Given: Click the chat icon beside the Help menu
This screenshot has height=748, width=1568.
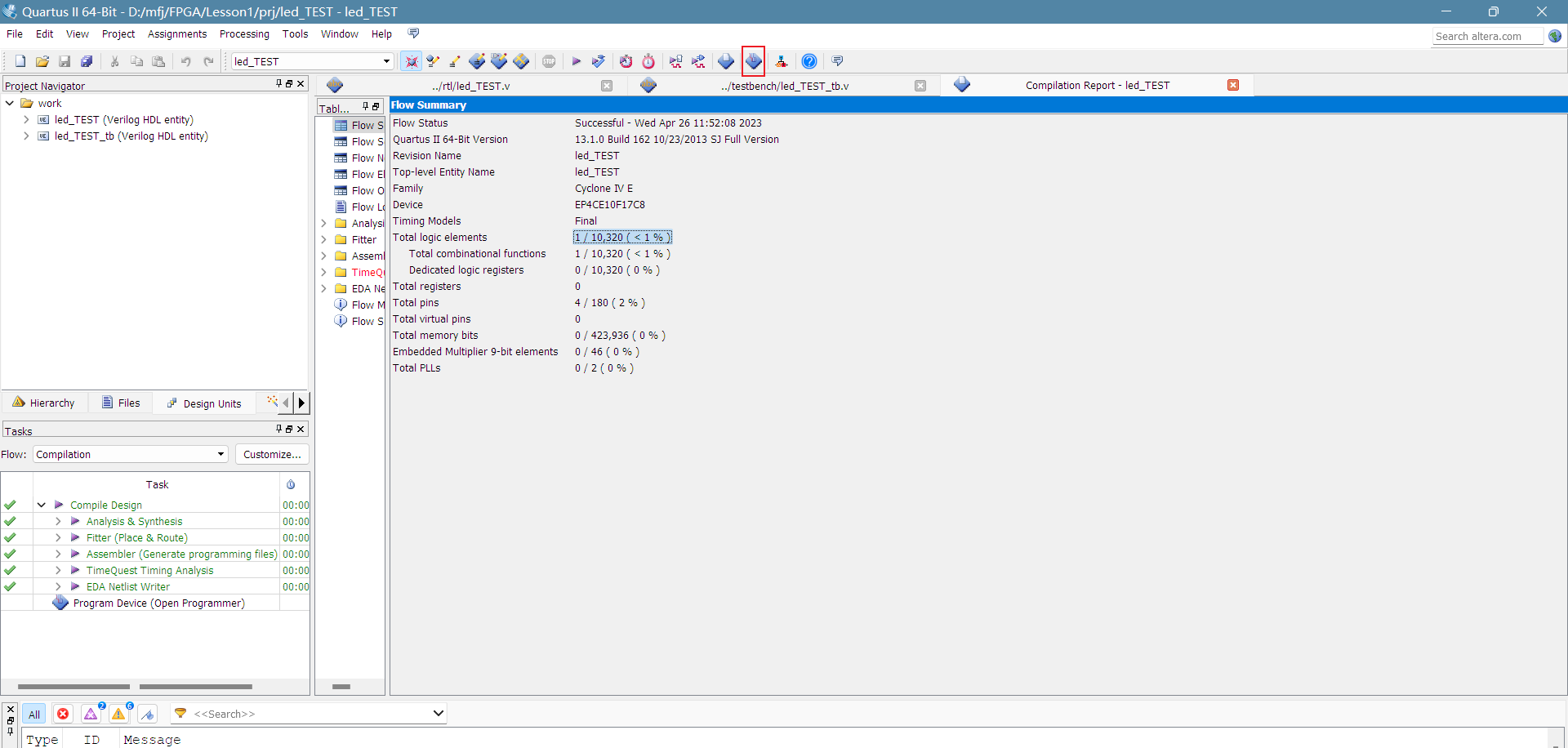Looking at the screenshot, I should (x=413, y=33).
